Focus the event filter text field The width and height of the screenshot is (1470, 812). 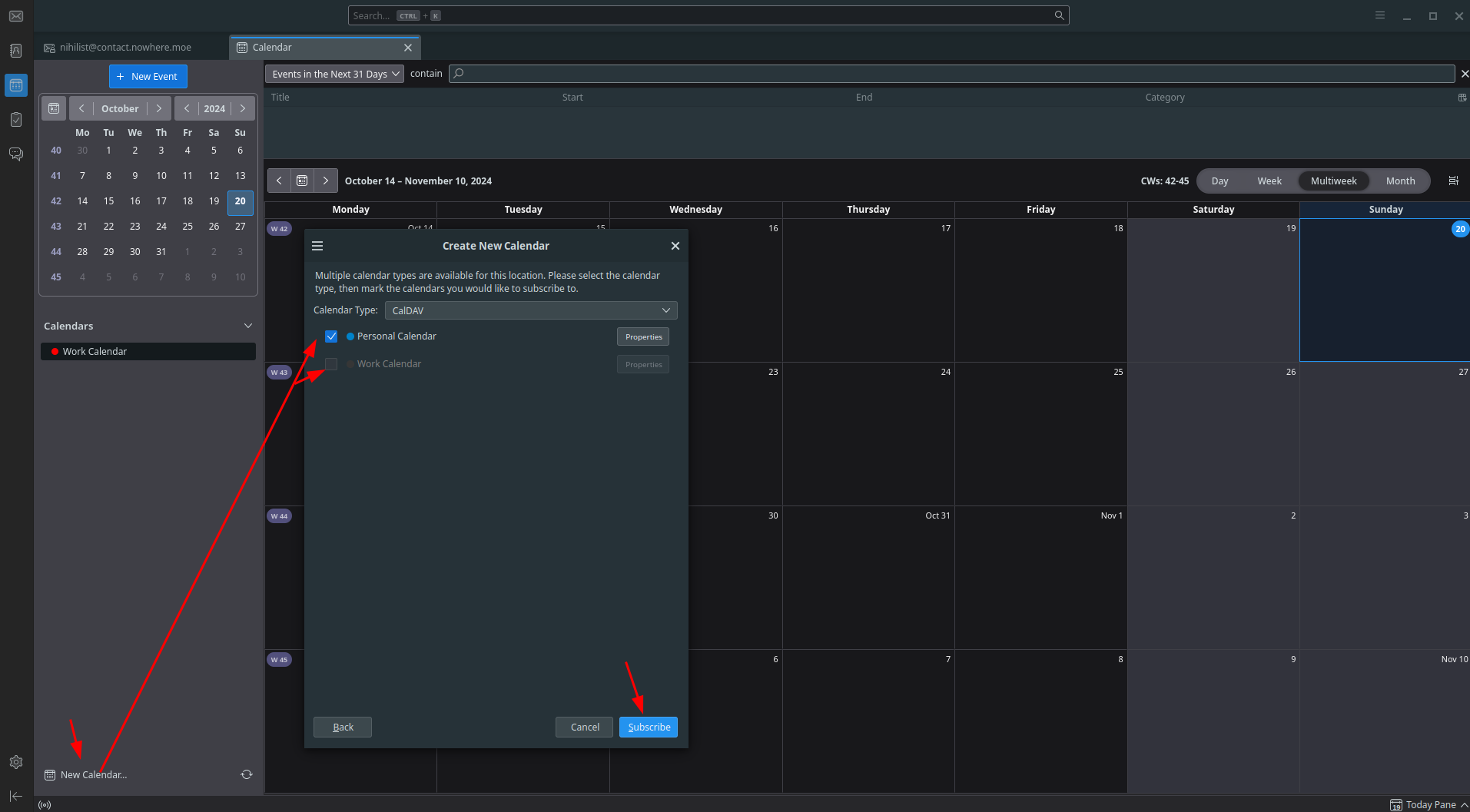coord(951,74)
